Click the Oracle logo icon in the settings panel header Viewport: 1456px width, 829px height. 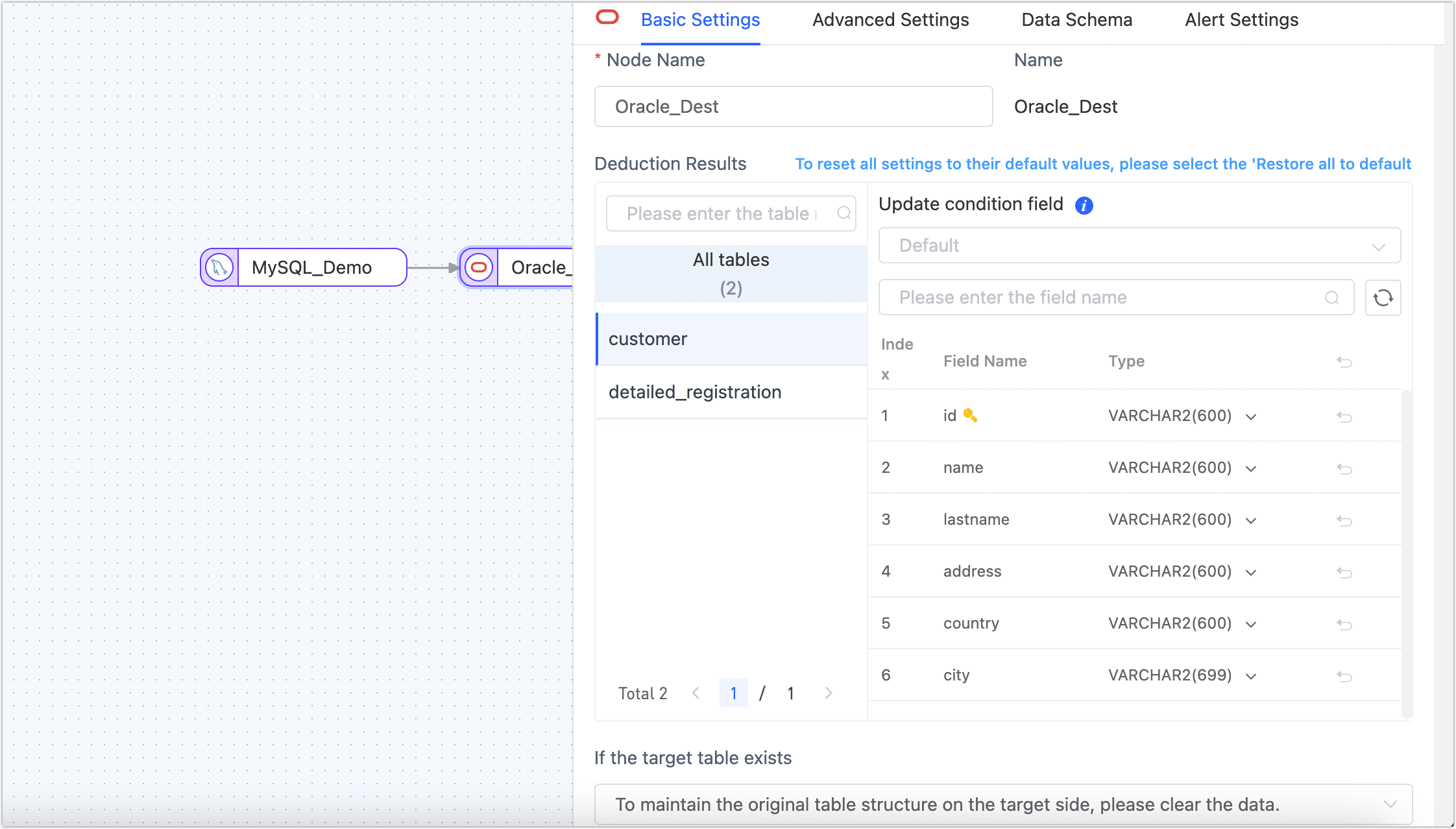coord(607,18)
